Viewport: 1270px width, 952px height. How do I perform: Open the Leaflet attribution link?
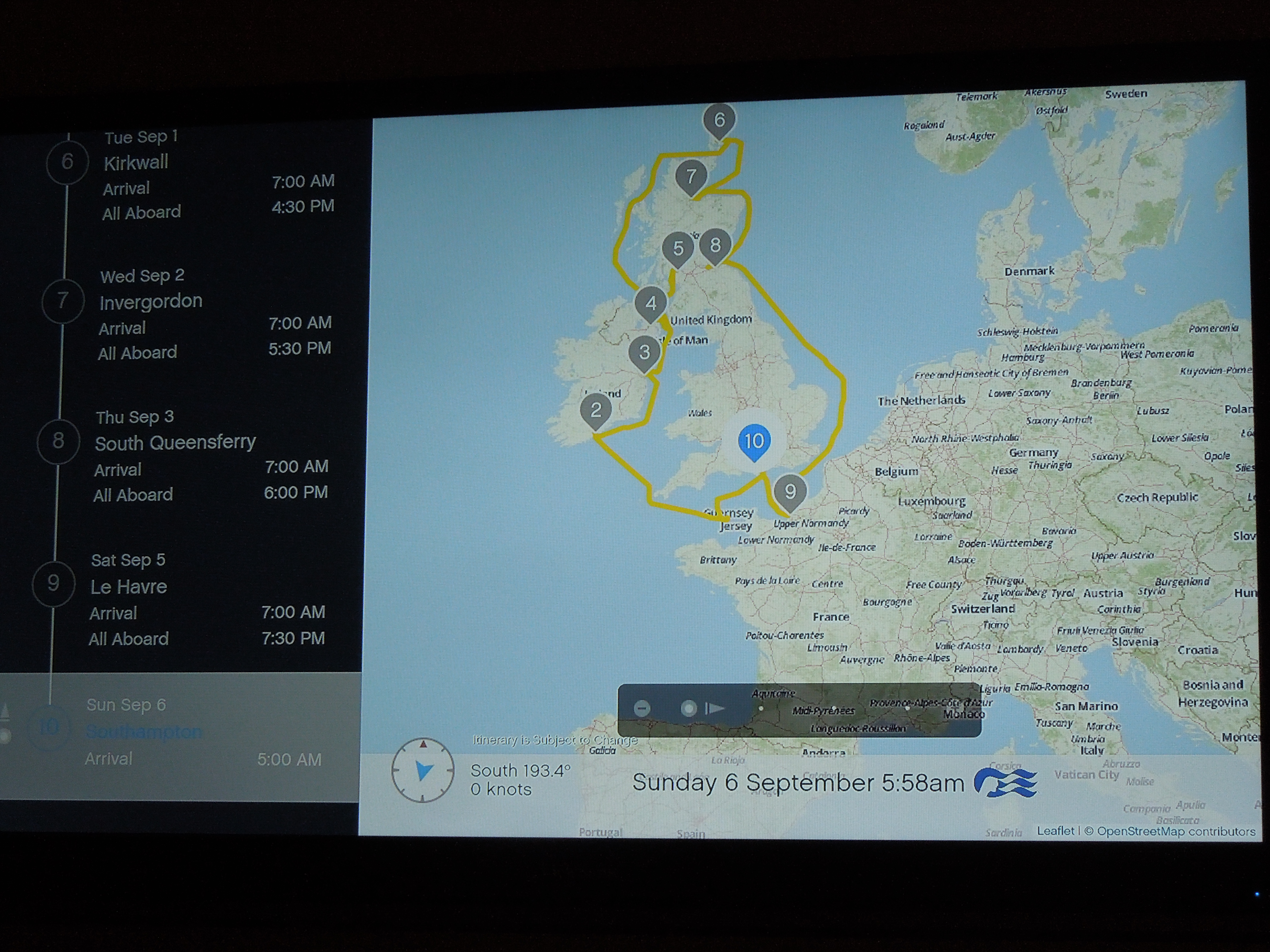coord(1055,831)
